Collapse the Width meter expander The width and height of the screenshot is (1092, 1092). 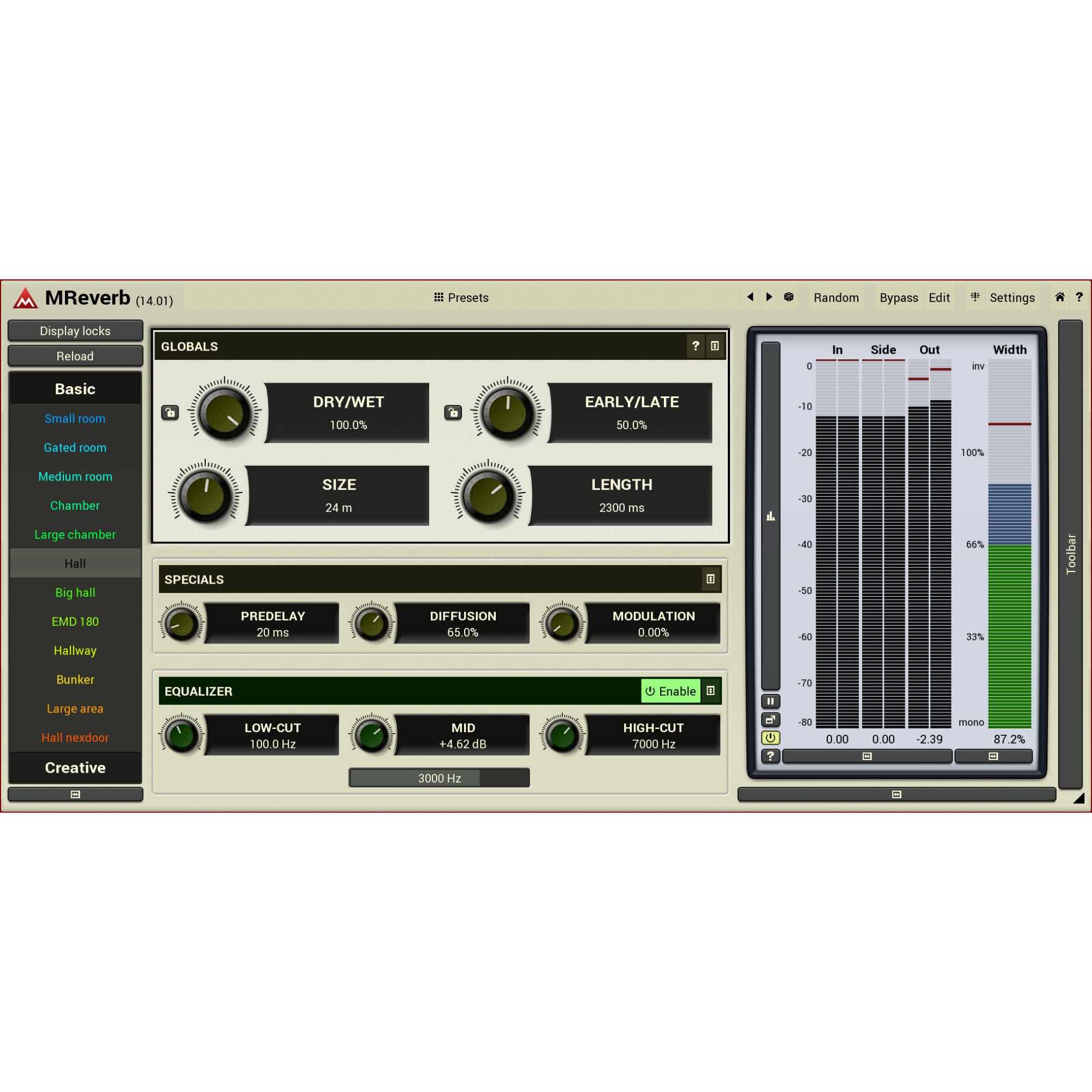coord(993,756)
